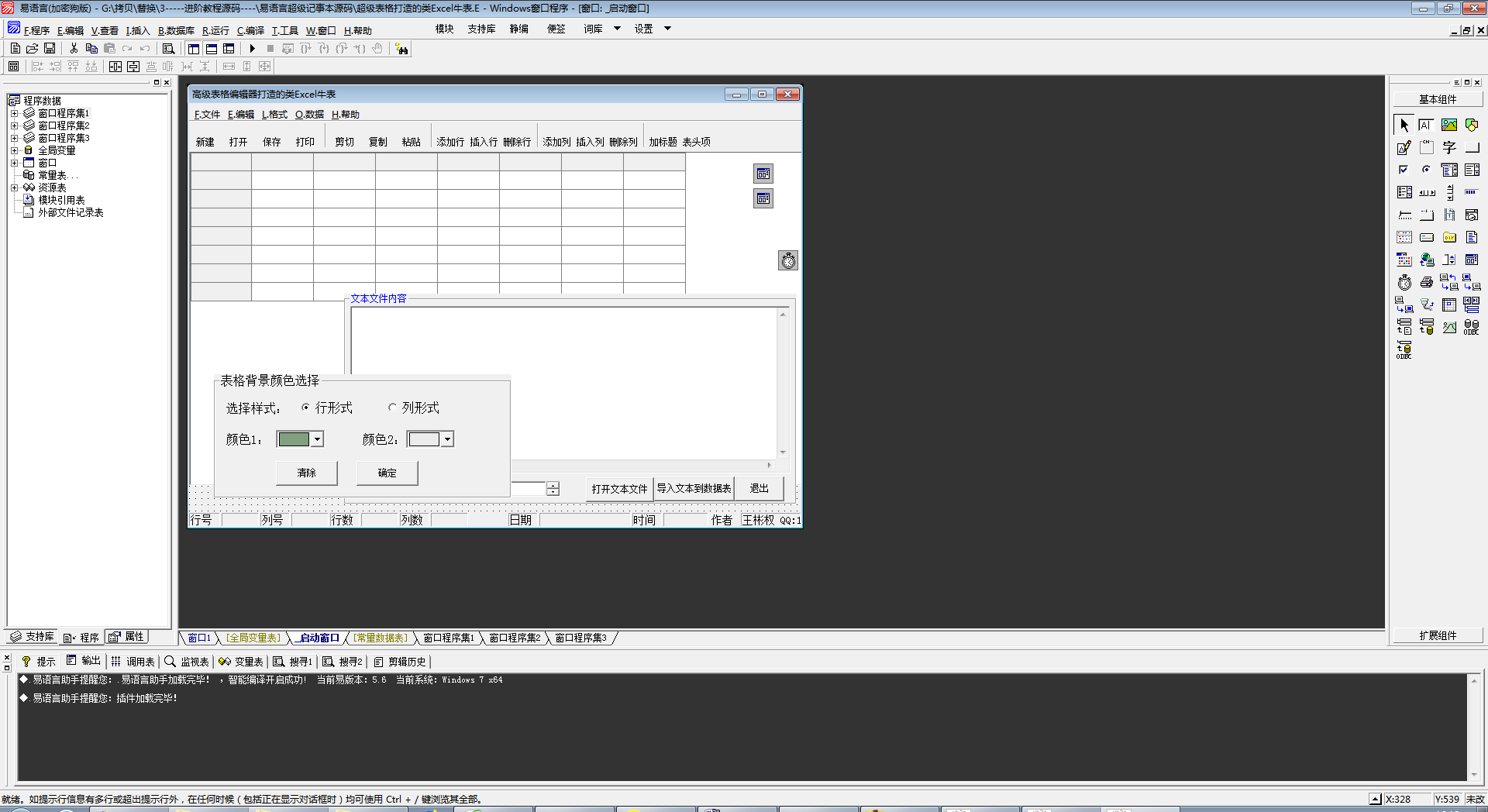Viewport: 1488px width, 812px height.
Task: Select the label 字 component
Action: (1449, 147)
